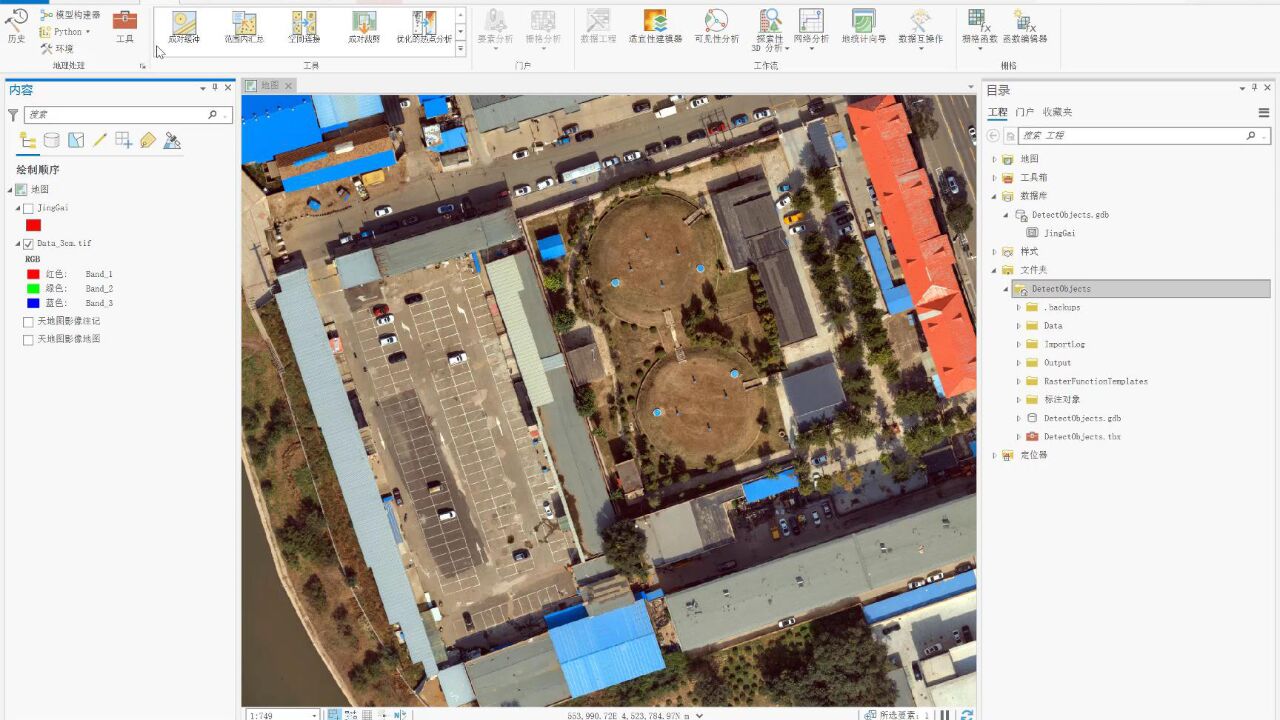Enable the JingGai layer checkbox
This screenshot has width=1280, height=720.
(28, 207)
